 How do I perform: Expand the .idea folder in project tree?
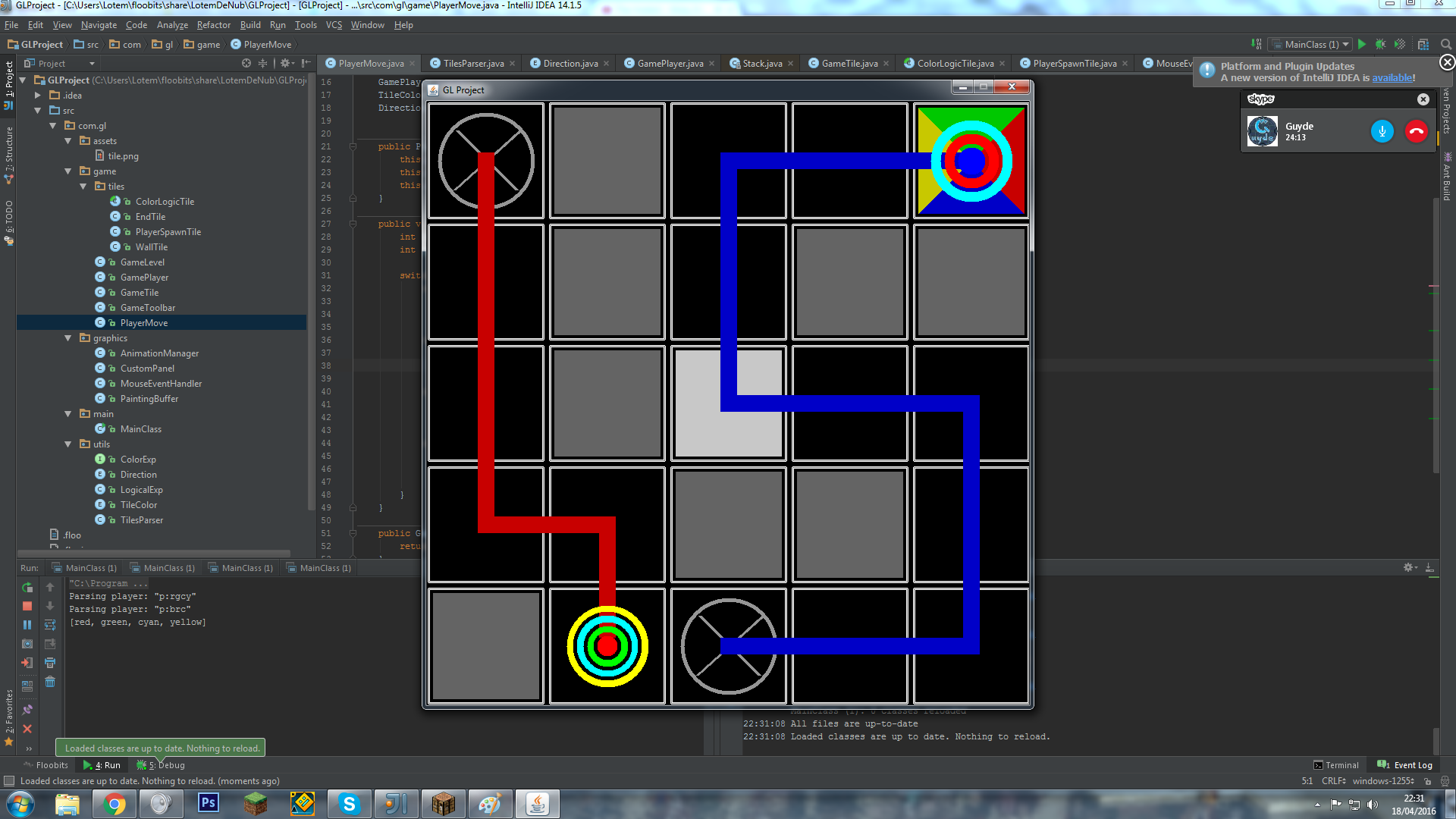[x=38, y=96]
